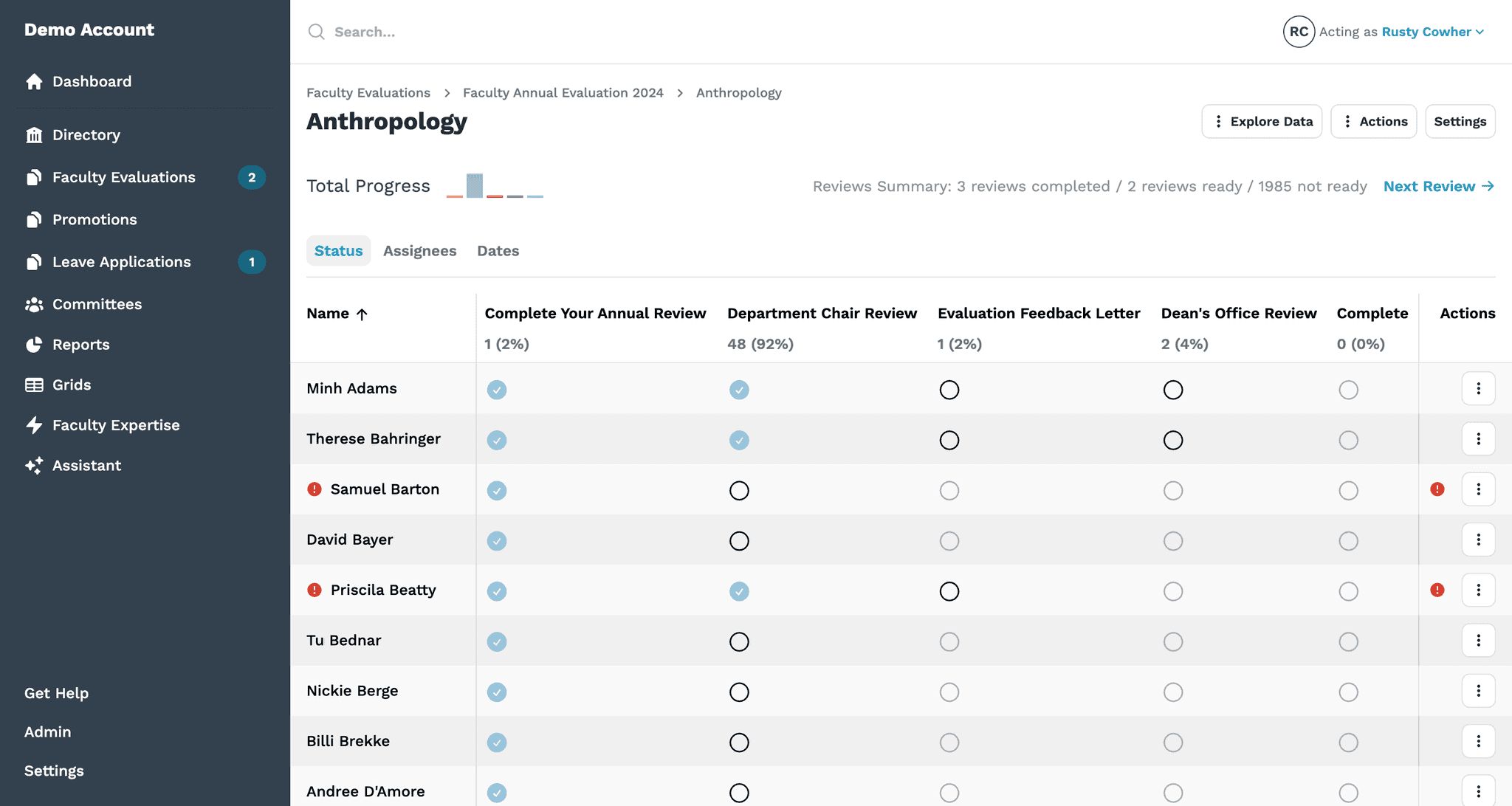Click the Grids table icon
Image resolution: width=1512 pixels, height=806 pixels.
coord(34,385)
